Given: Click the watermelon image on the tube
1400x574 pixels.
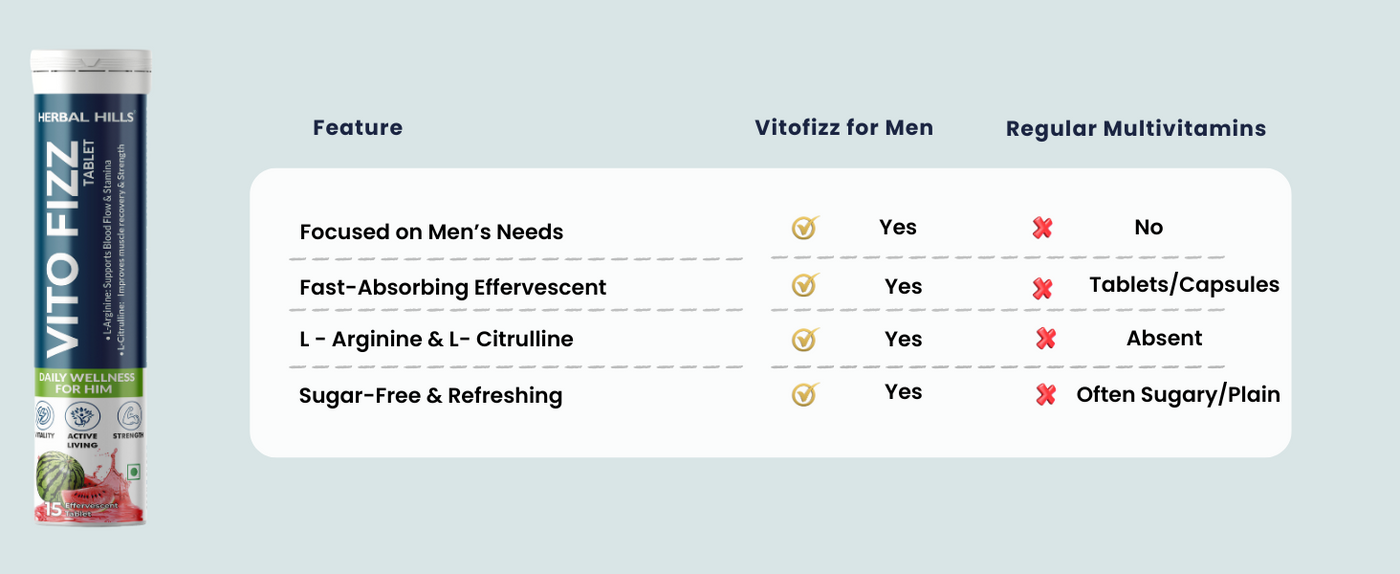Looking at the screenshot, I should pos(64,476).
